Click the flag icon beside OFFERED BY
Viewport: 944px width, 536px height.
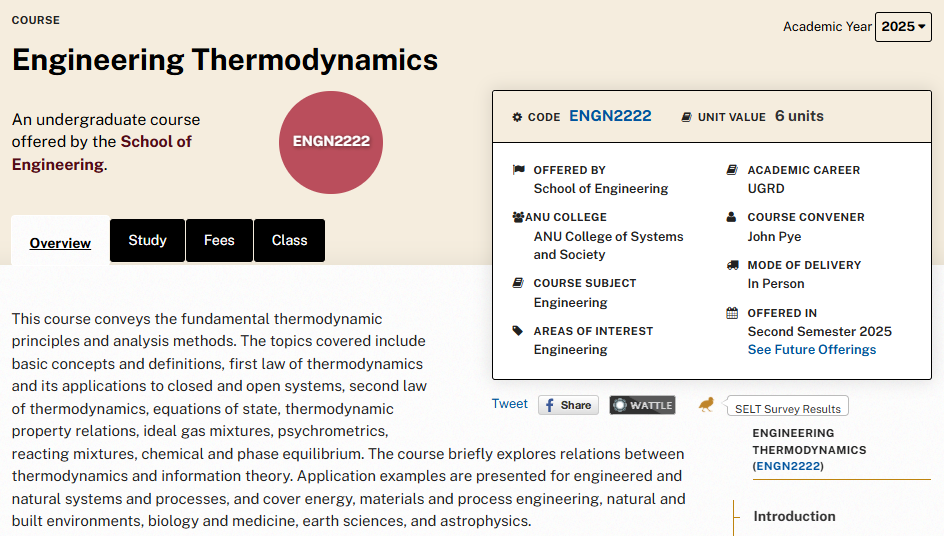[x=518, y=170]
